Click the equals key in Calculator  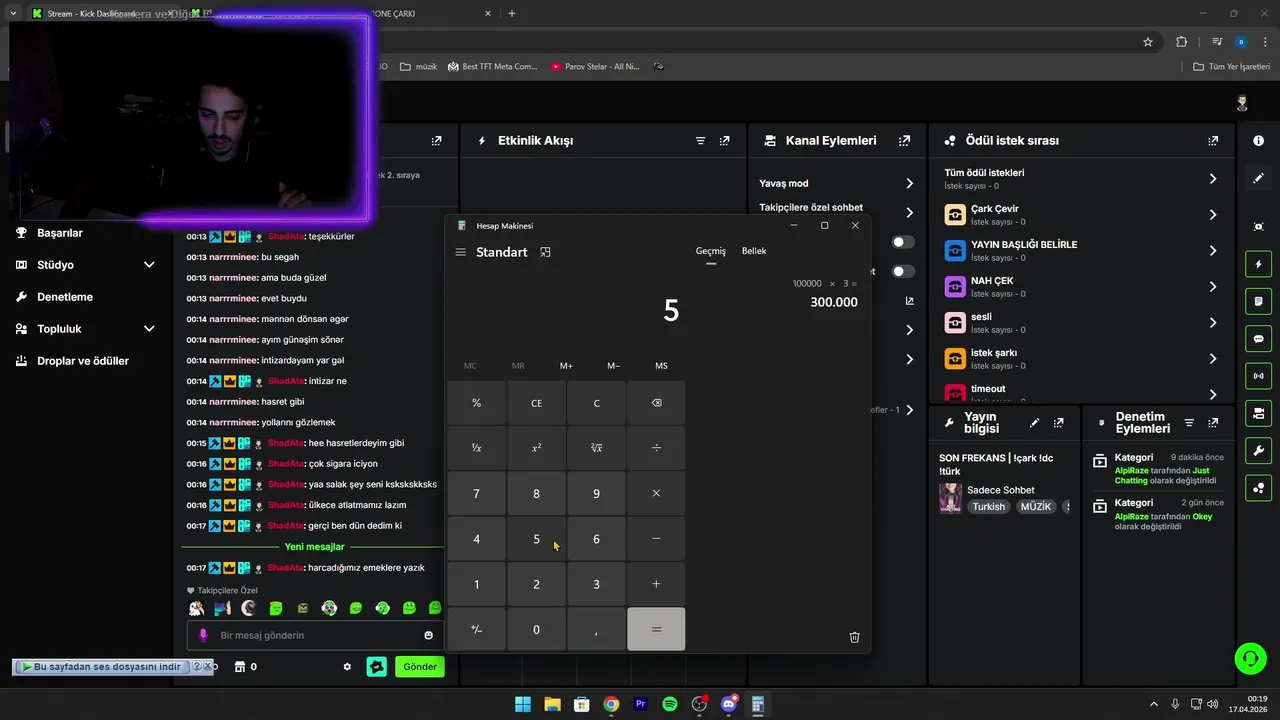tap(656, 629)
